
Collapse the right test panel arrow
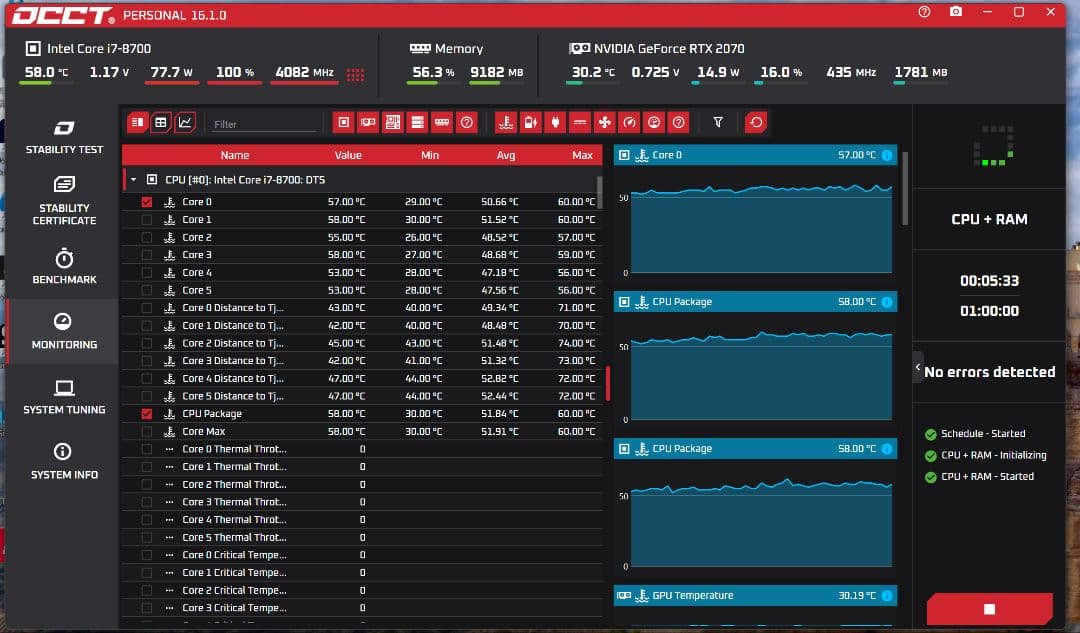click(918, 368)
